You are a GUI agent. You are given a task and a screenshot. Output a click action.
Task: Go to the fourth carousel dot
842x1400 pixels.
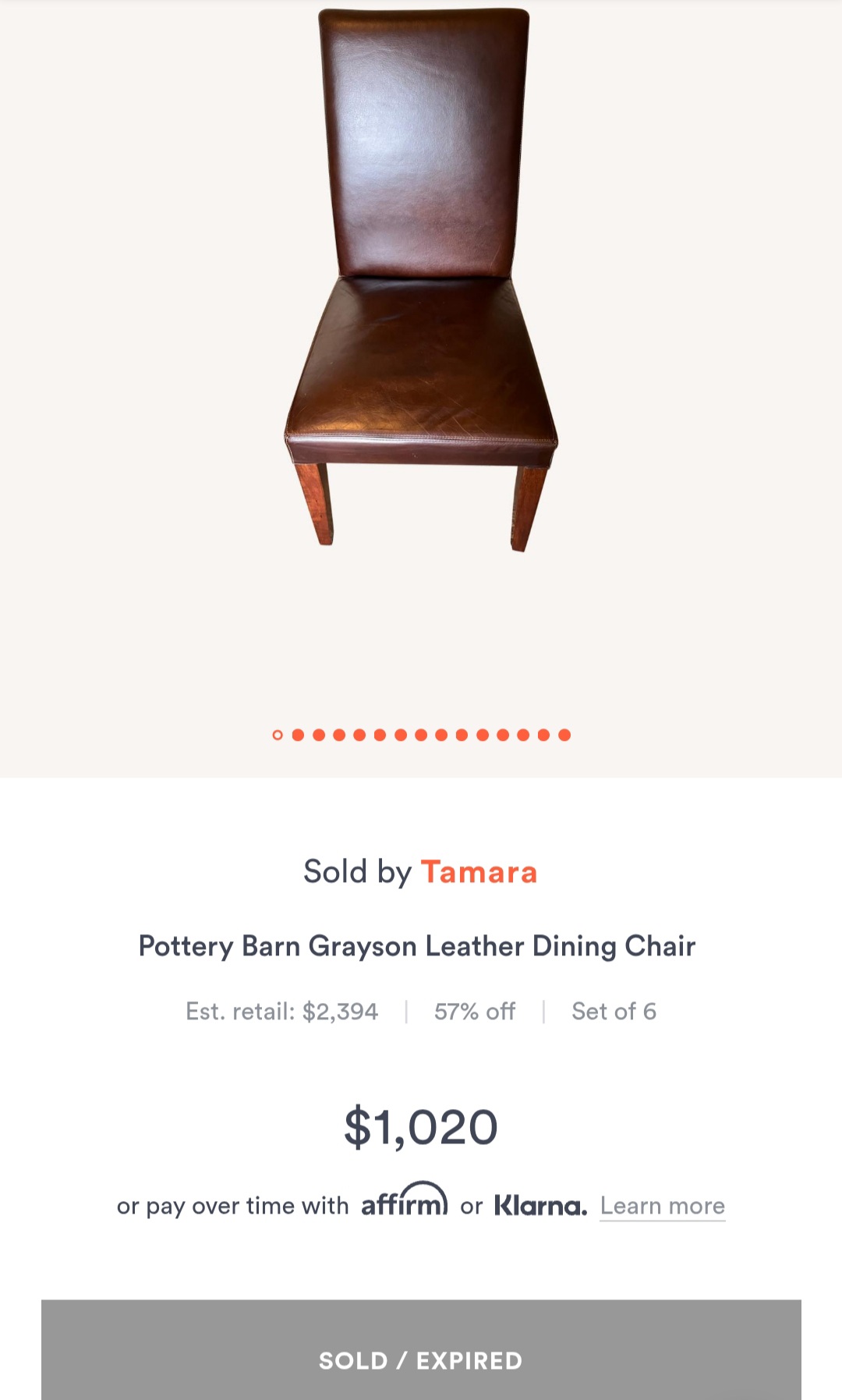tap(339, 735)
